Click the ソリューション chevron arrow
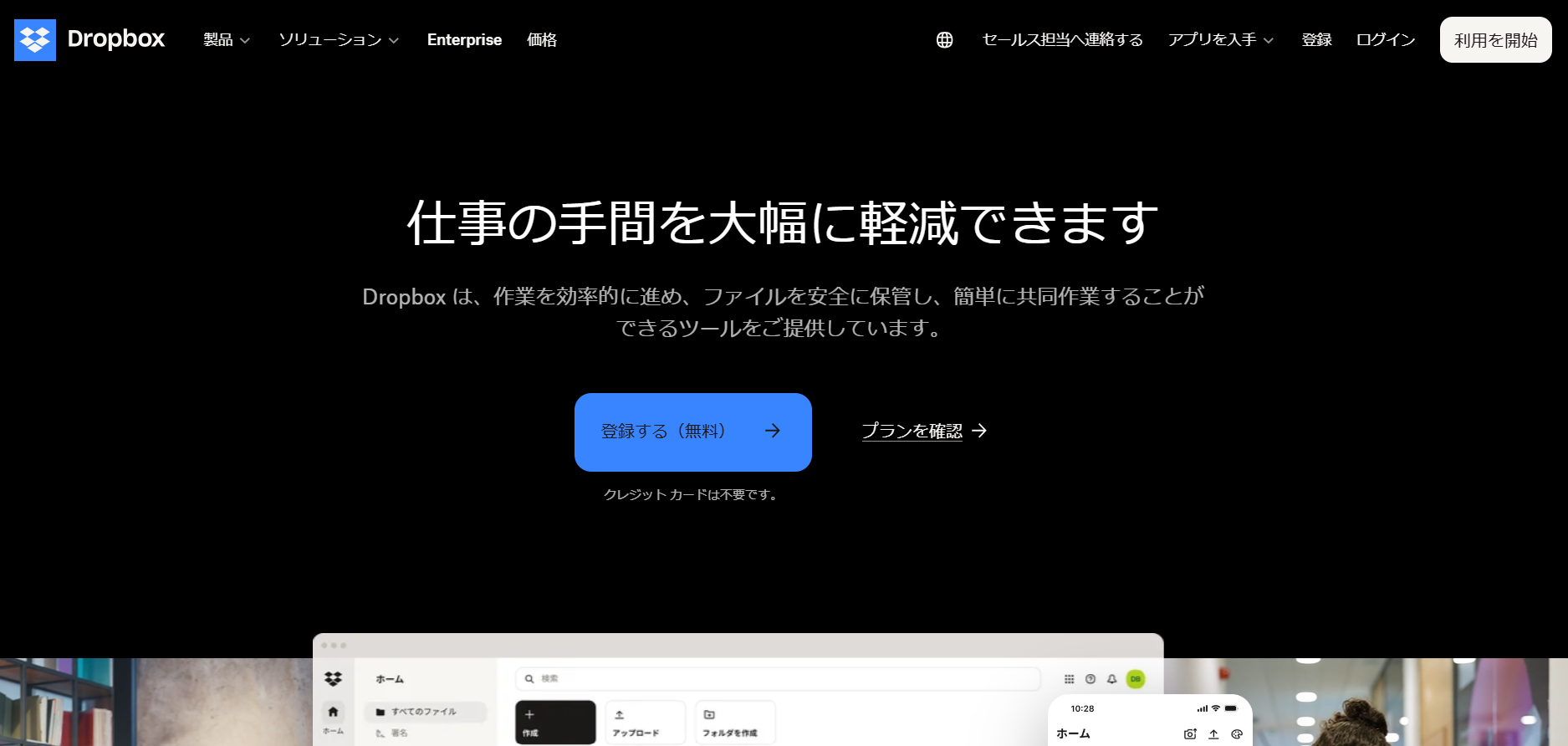The width and height of the screenshot is (1568, 746). (x=394, y=41)
